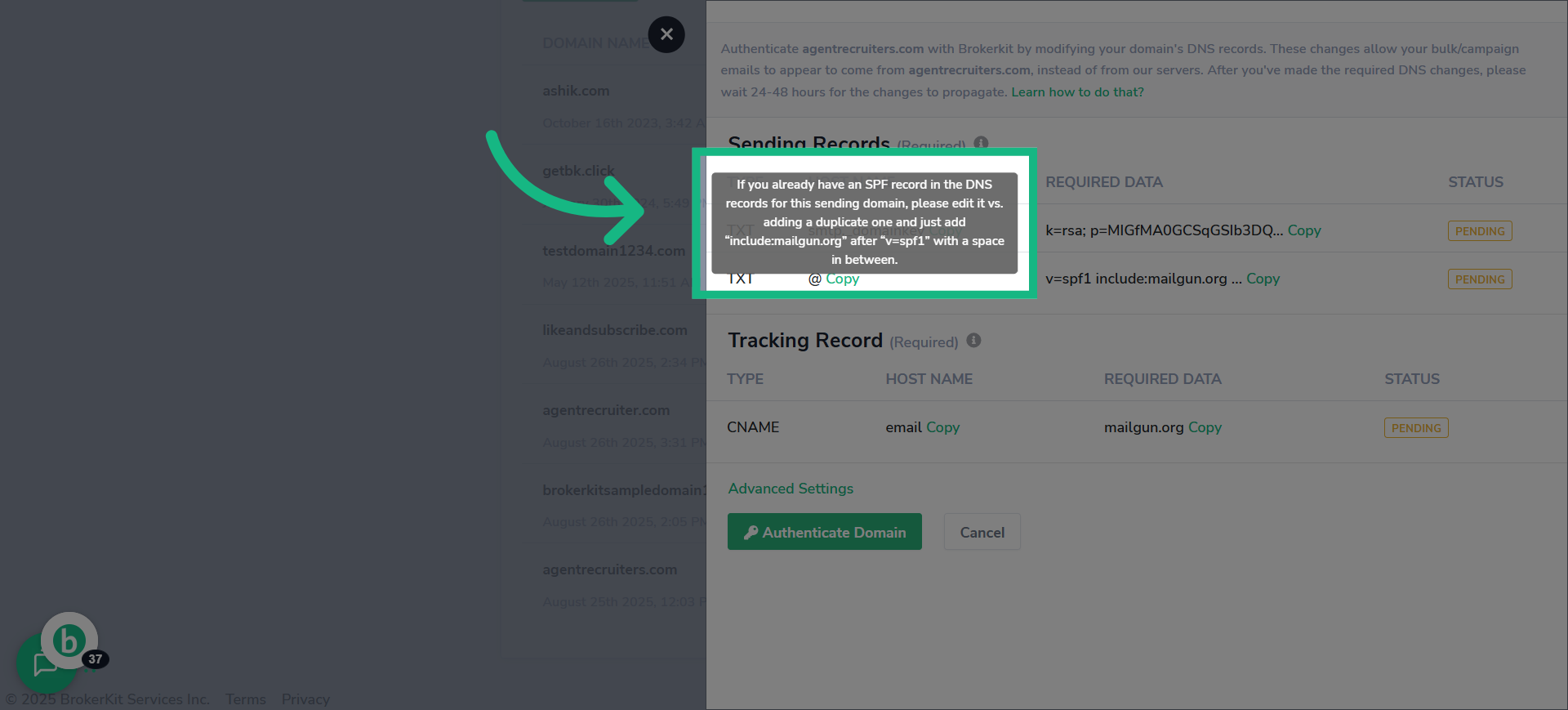This screenshot has width=1568, height=710.
Task: Open the Terms footer link
Action: tap(246, 699)
